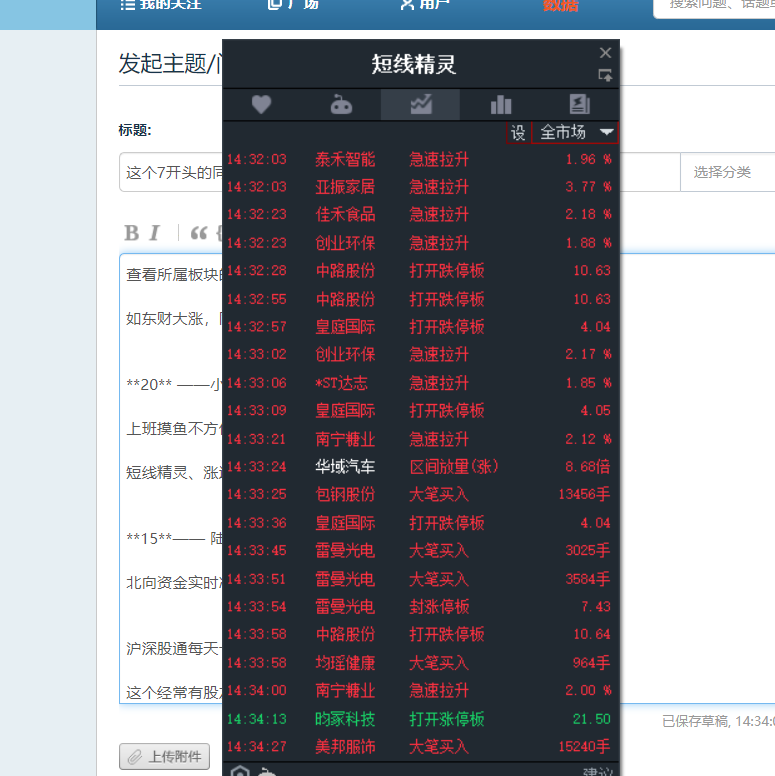Select 创业环保 row at 14:32:23

pyautogui.click(x=420, y=243)
